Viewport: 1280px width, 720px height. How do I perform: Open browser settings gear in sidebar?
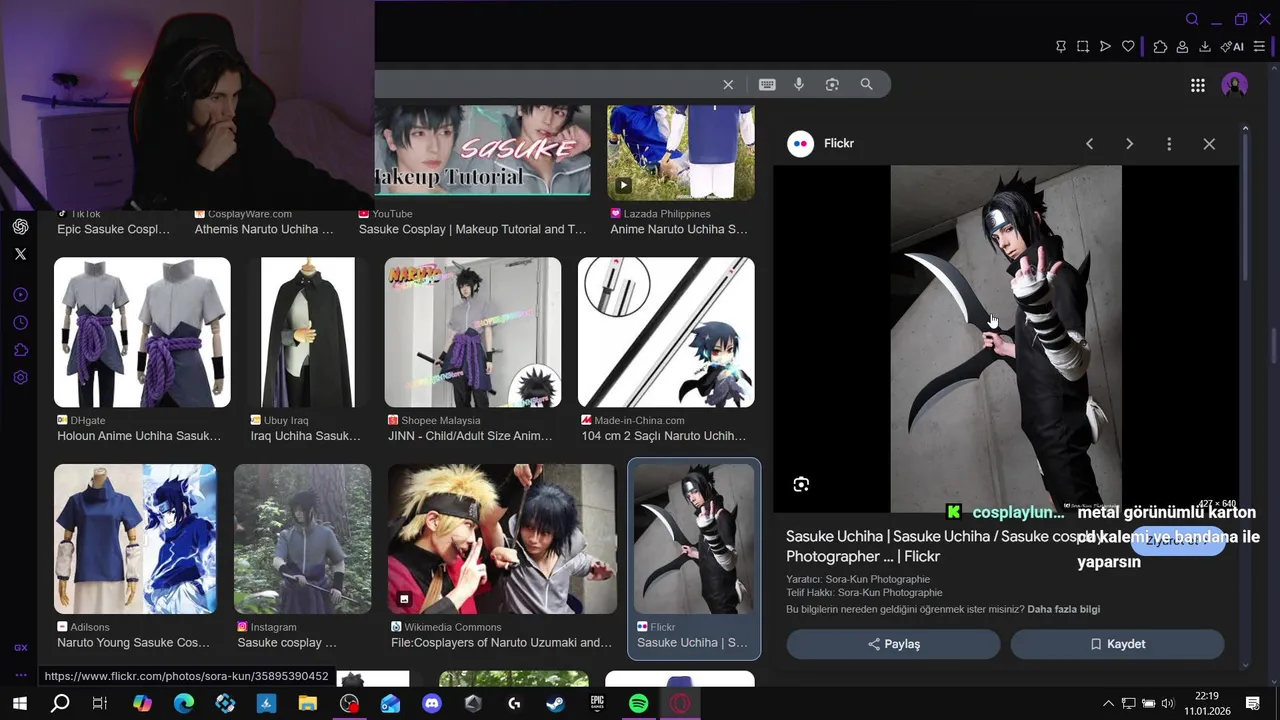coord(20,378)
